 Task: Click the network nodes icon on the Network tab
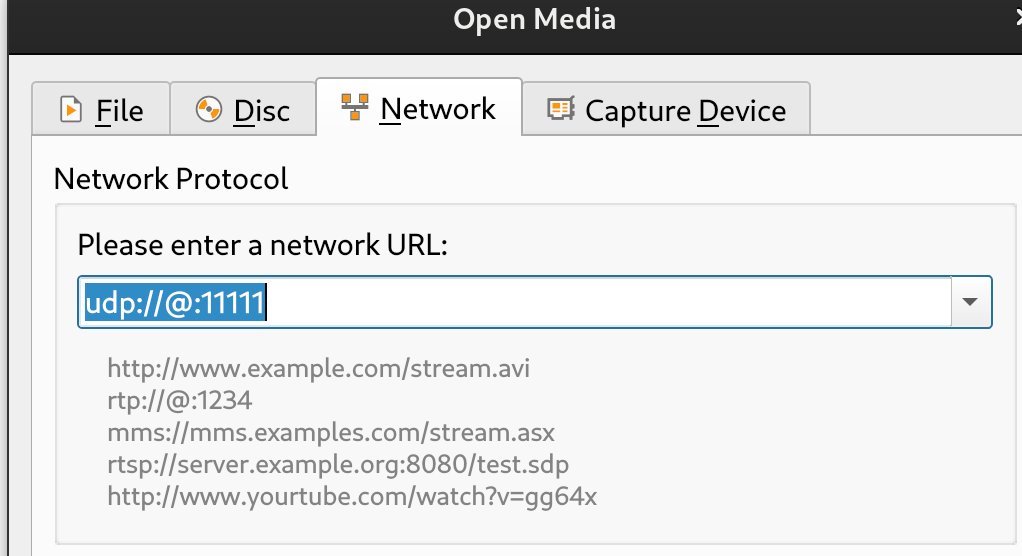pos(354,107)
